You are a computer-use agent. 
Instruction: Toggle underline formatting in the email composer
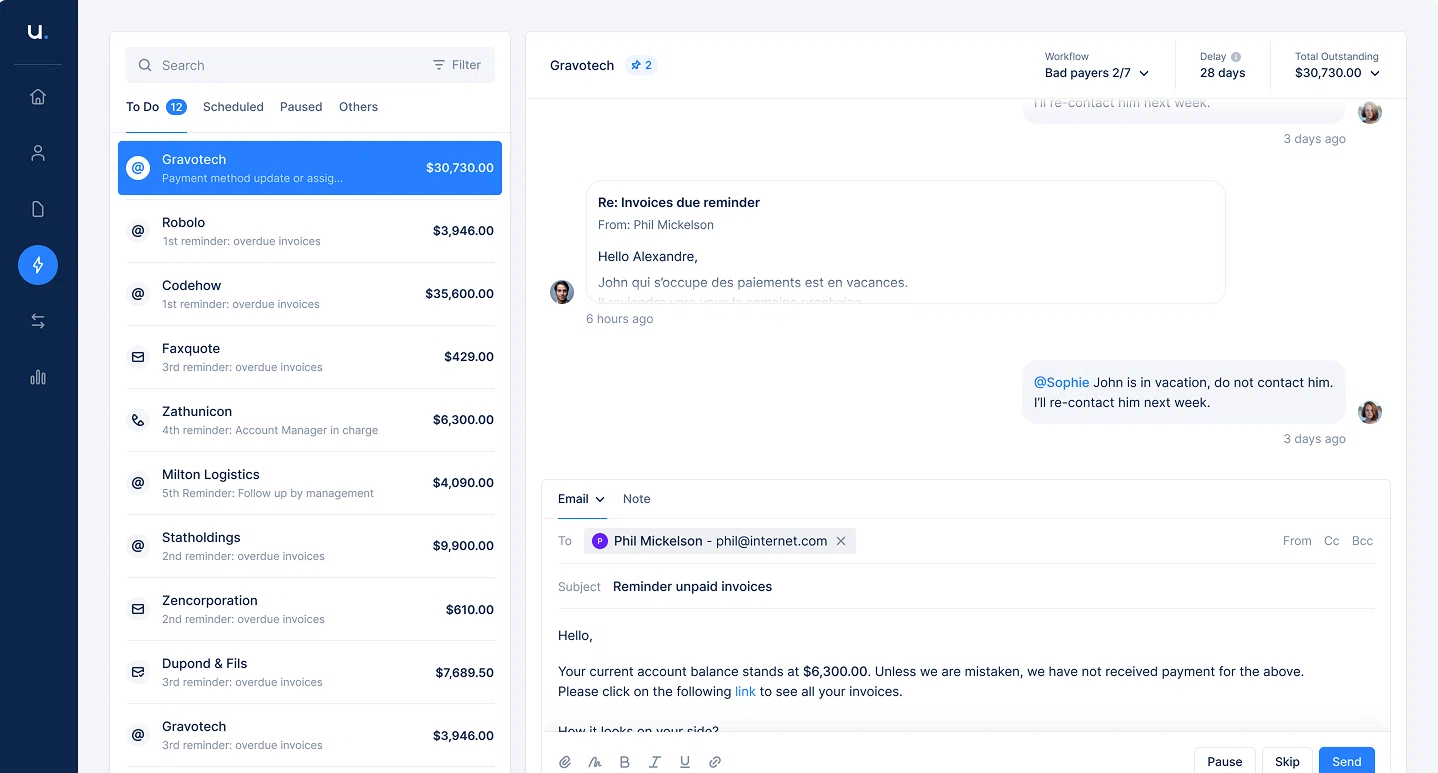click(685, 761)
